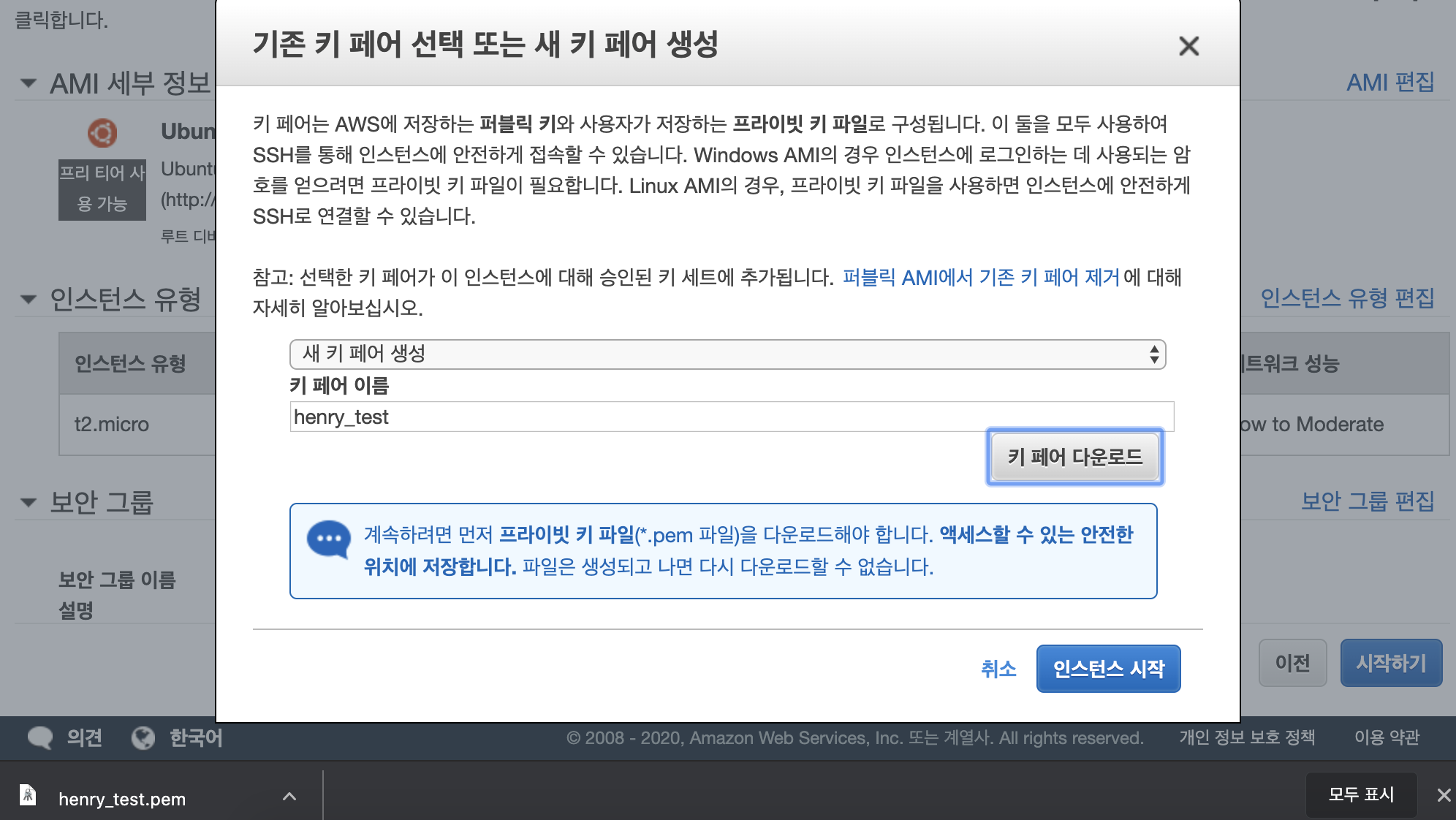
Task: Click the 취소 link
Action: (998, 668)
